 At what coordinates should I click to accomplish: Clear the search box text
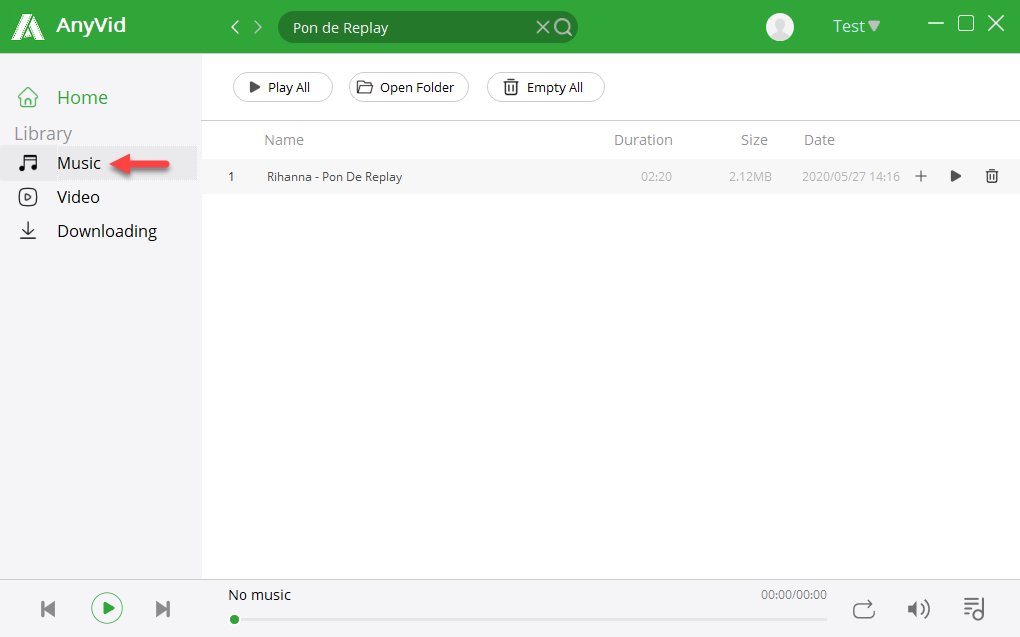tap(542, 27)
